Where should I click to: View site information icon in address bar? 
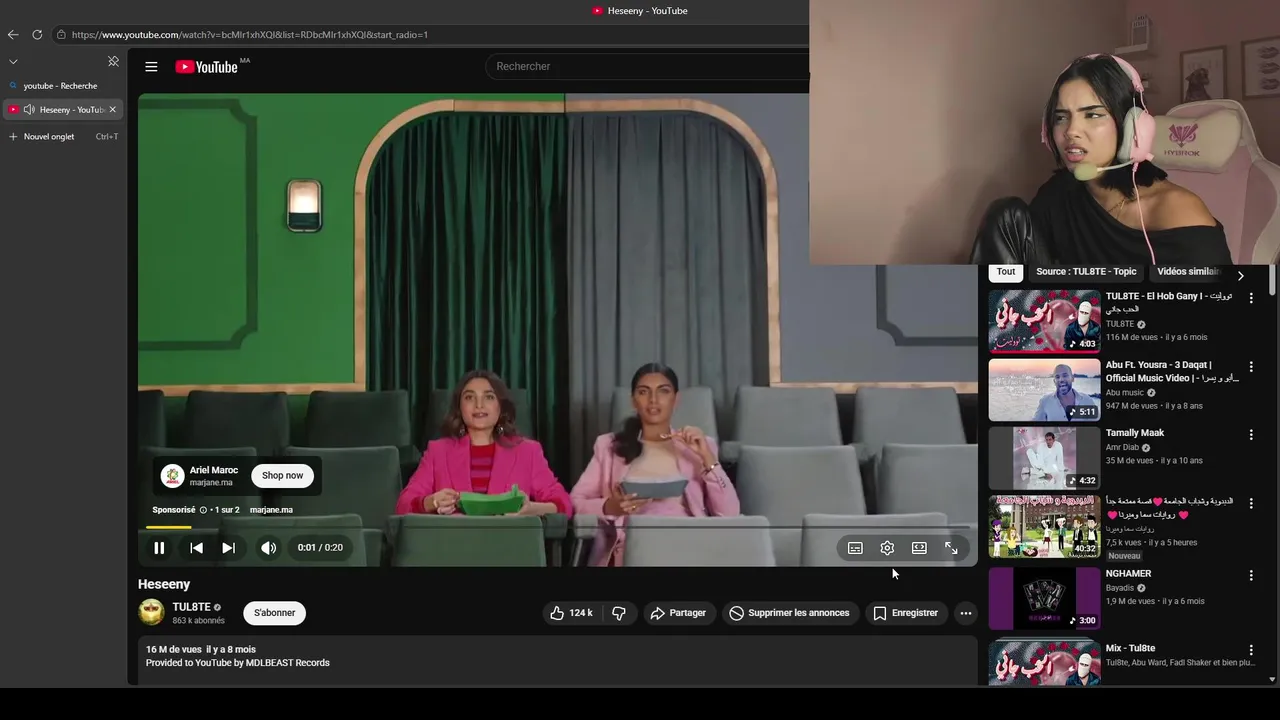coord(61,34)
